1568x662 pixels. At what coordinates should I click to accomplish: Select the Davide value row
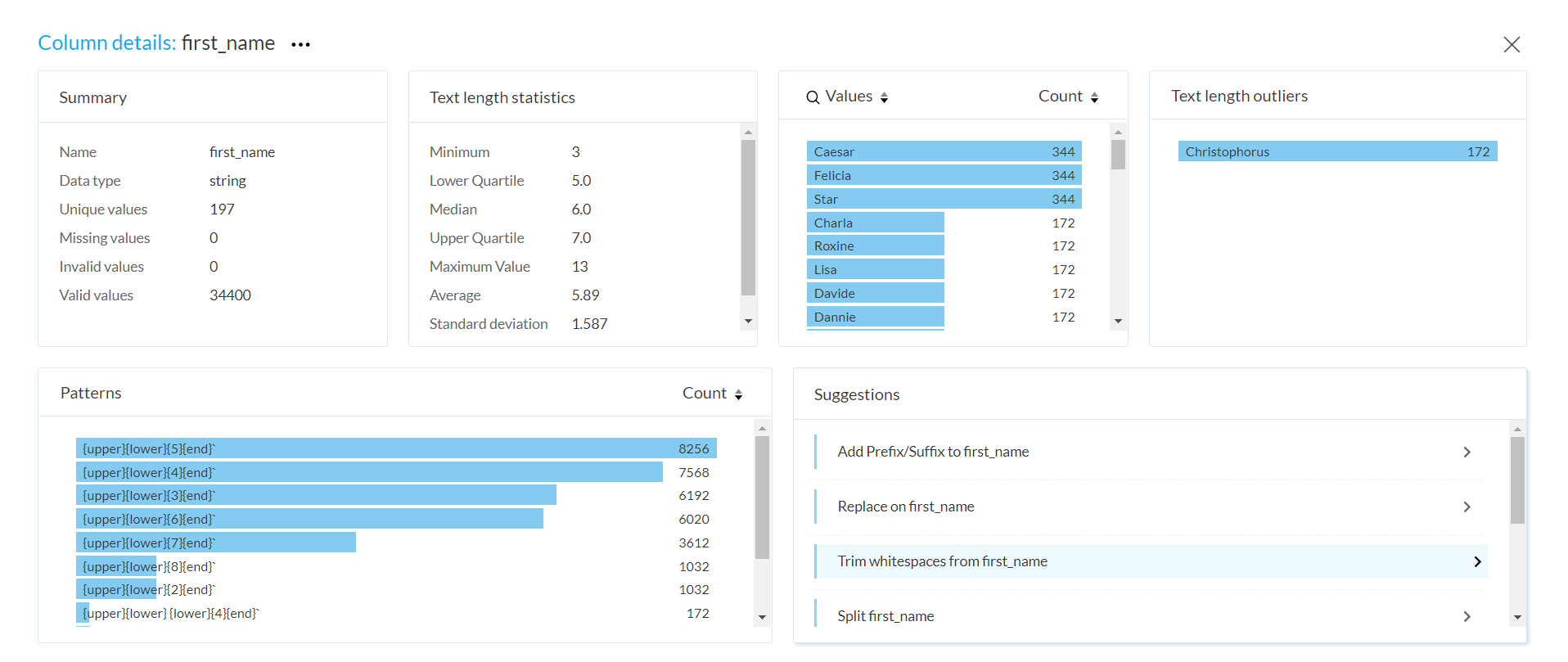click(944, 293)
